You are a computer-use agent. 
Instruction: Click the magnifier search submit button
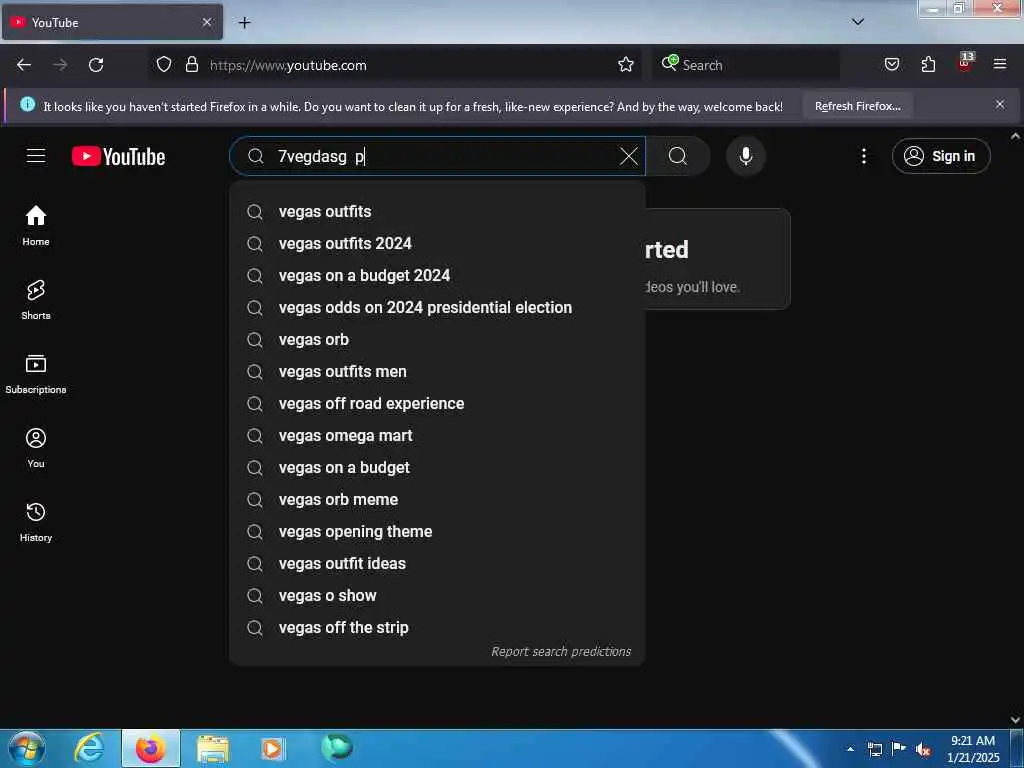(678, 156)
